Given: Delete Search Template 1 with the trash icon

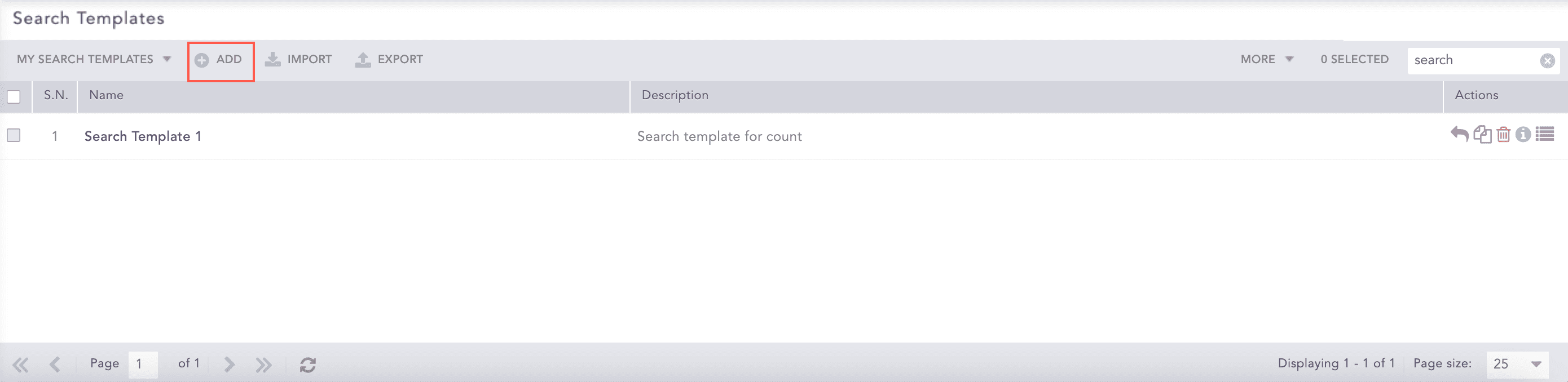Looking at the screenshot, I should 1504,134.
